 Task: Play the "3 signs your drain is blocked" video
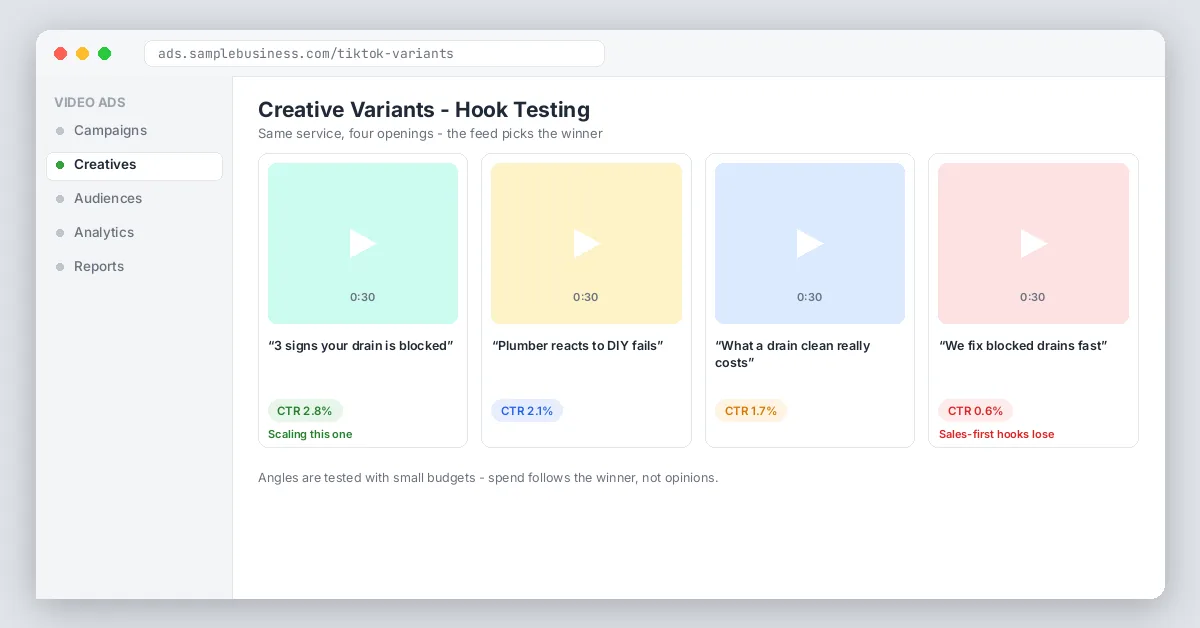click(363, 243)
